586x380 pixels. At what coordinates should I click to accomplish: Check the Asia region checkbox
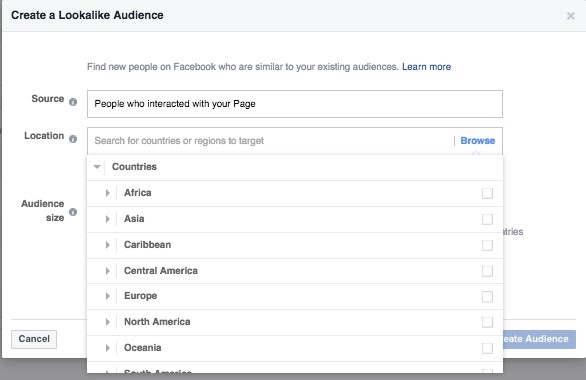(x=487, y=219)
